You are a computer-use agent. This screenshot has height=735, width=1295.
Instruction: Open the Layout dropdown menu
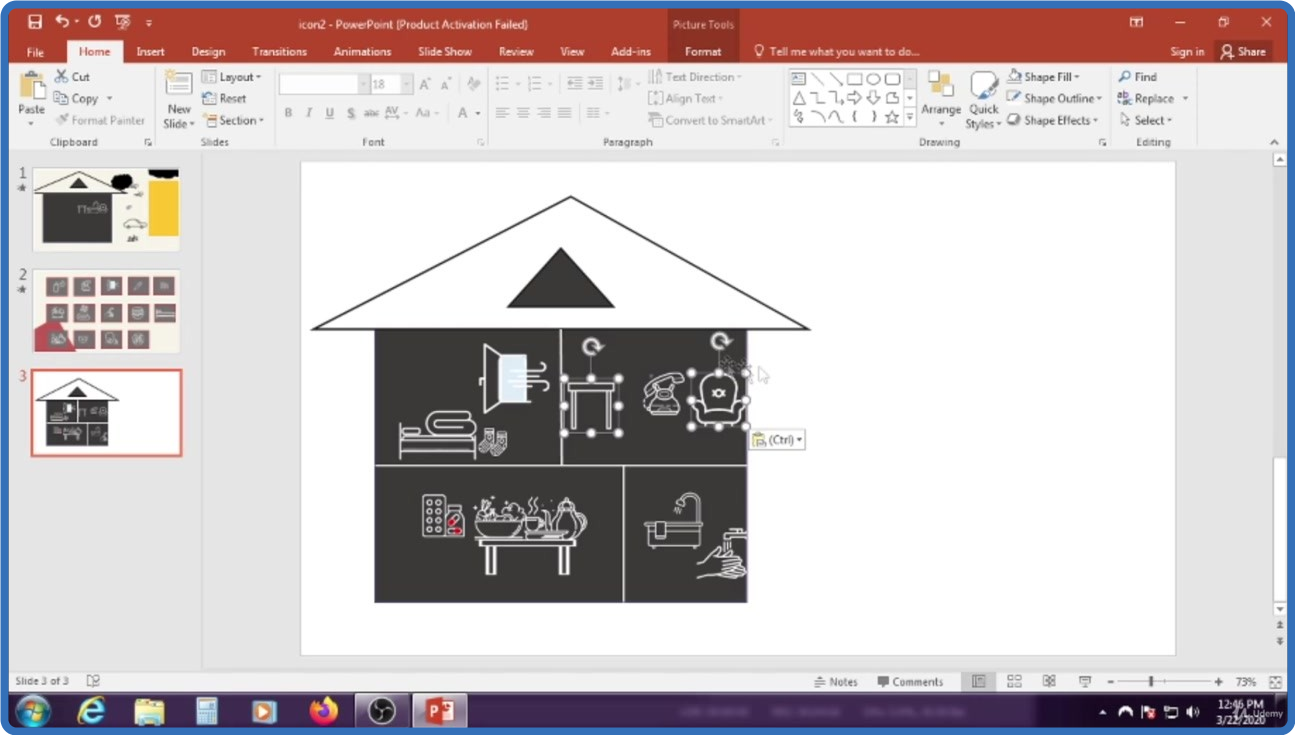point(233,77)
